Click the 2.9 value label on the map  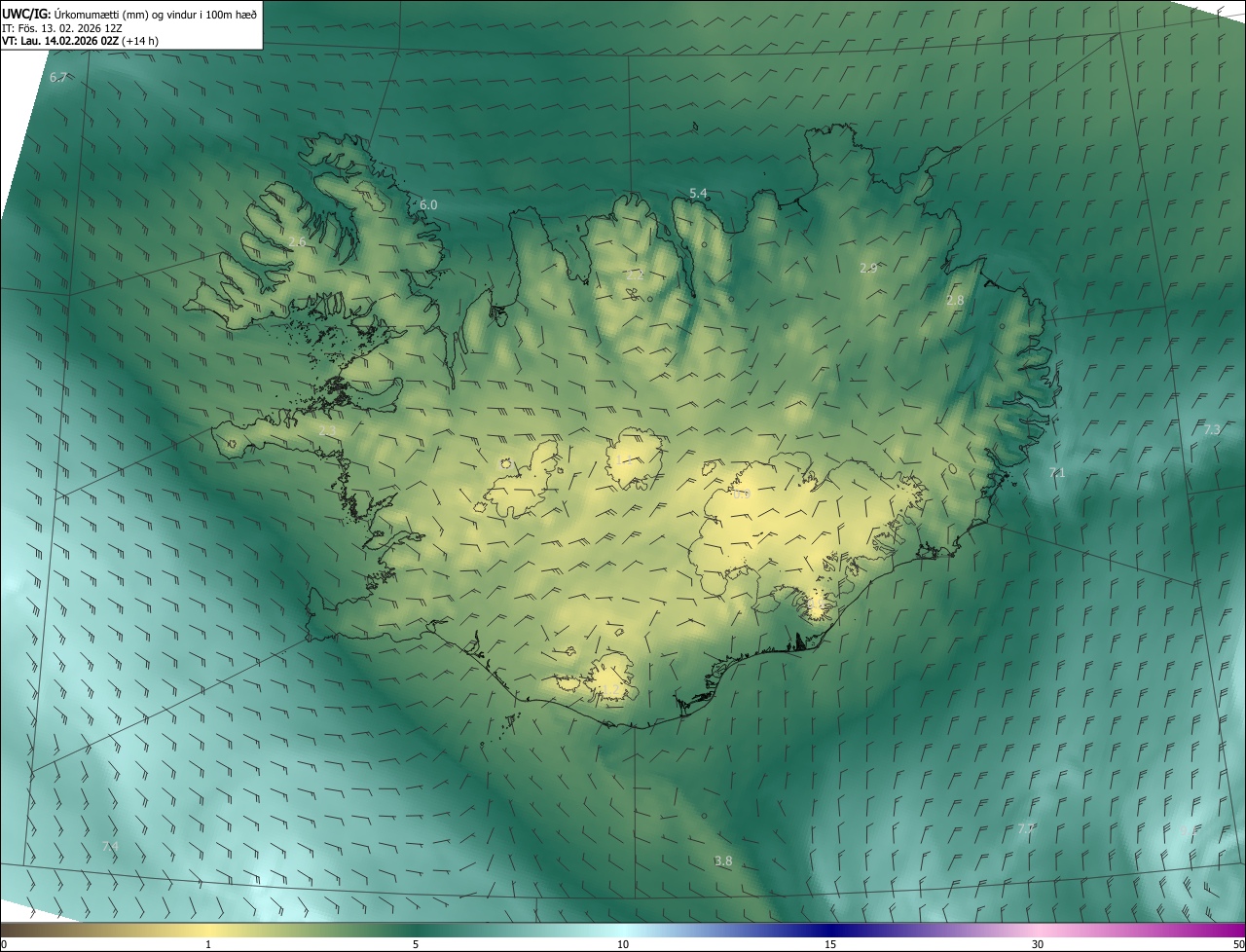point(868,268)
